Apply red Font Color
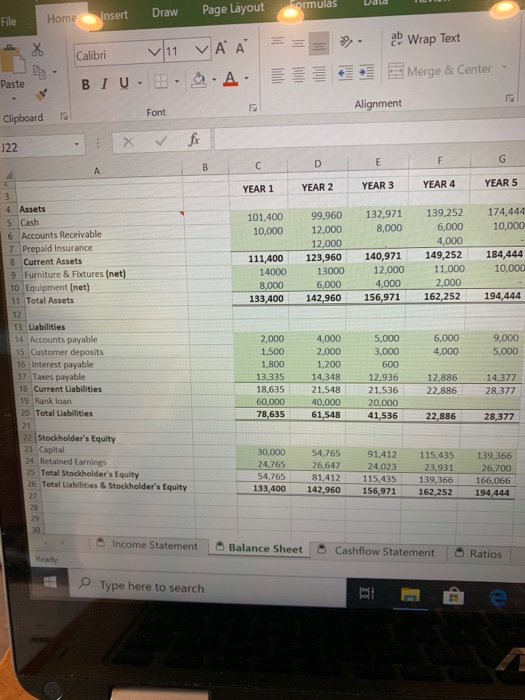Viewport: 525px width, 700px height. click(x=230, y=79)
